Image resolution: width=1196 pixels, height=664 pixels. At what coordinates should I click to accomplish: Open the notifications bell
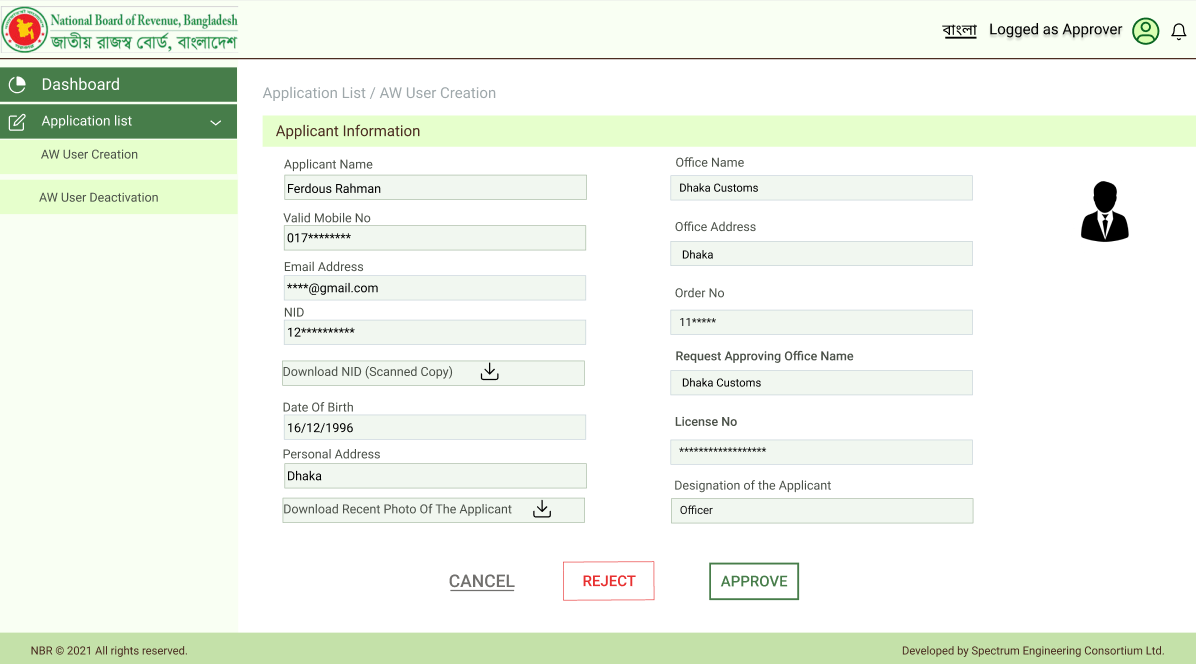1178,31
